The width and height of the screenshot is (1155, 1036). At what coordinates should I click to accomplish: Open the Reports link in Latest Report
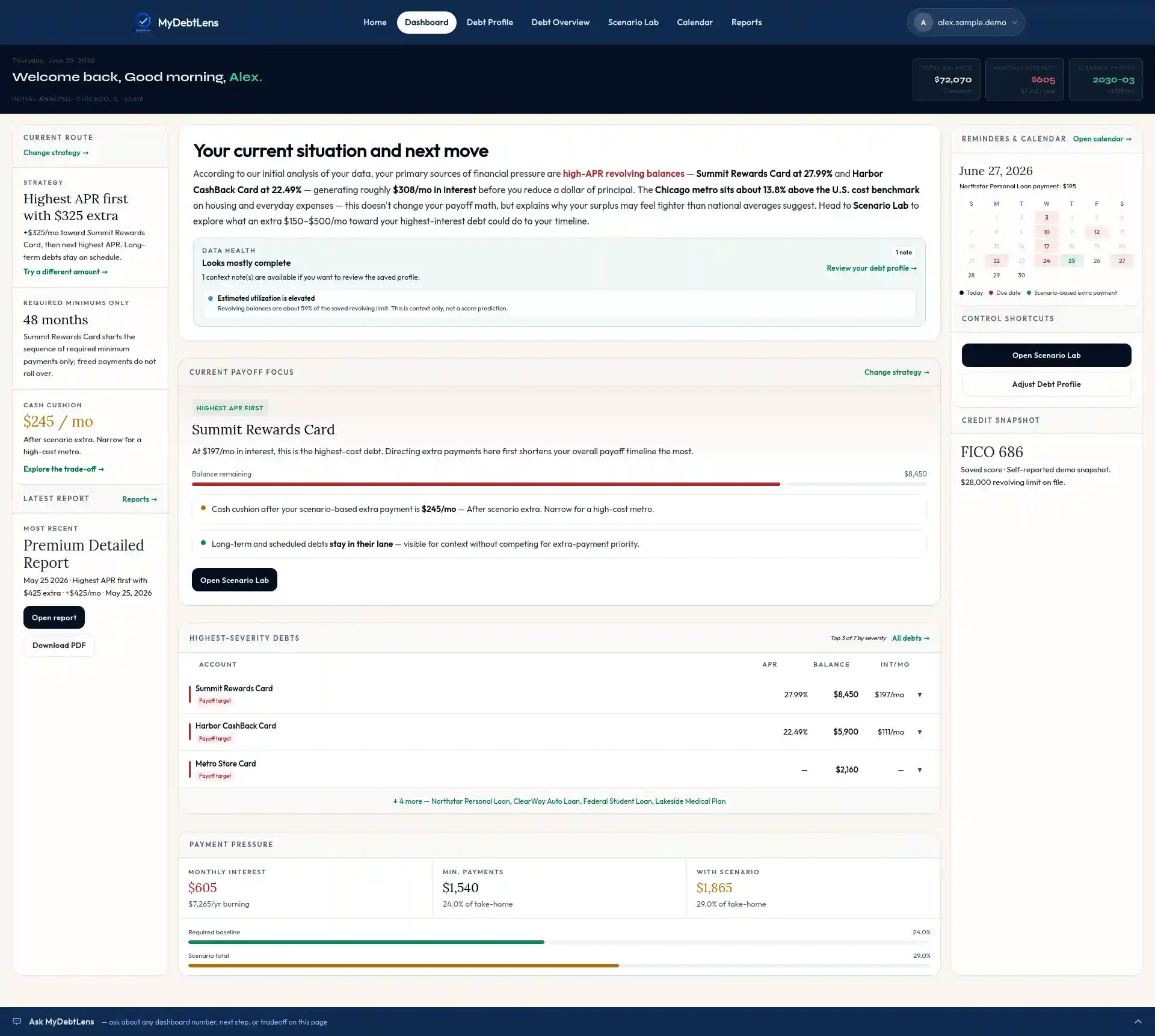(x=140, y=499)
